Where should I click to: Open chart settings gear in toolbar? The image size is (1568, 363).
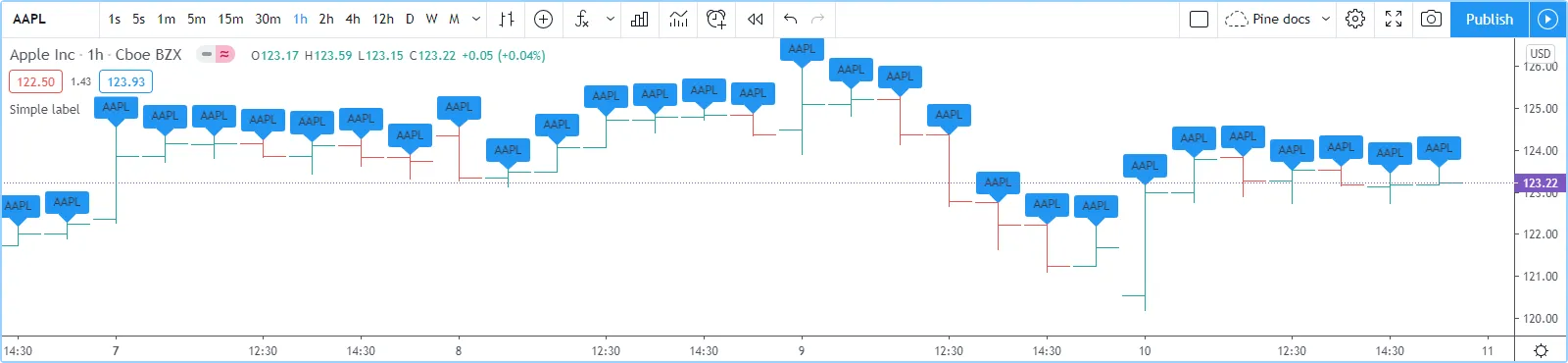pos(1355,19)
